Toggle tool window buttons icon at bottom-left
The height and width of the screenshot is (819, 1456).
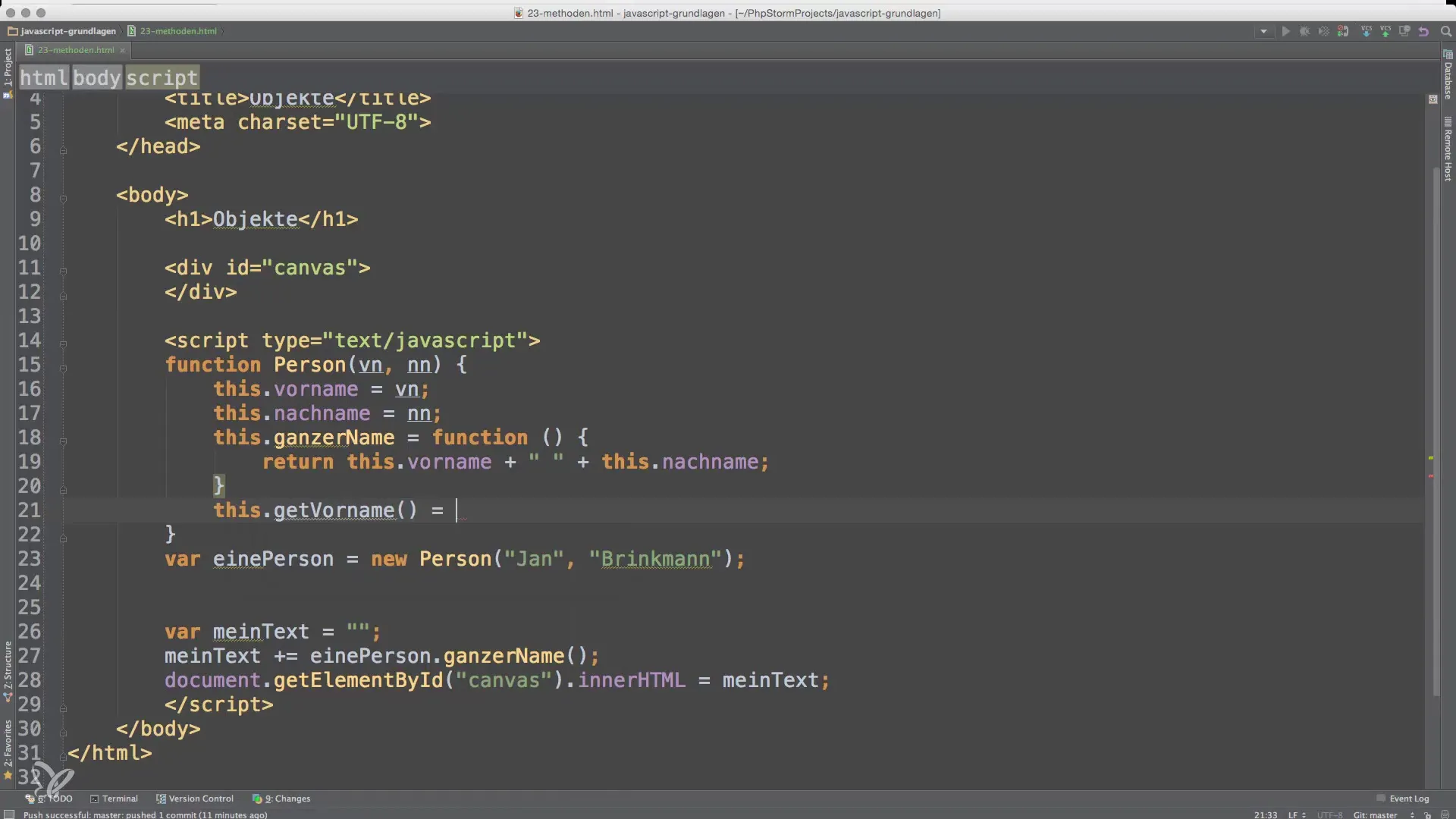click(x=8, y=814)
